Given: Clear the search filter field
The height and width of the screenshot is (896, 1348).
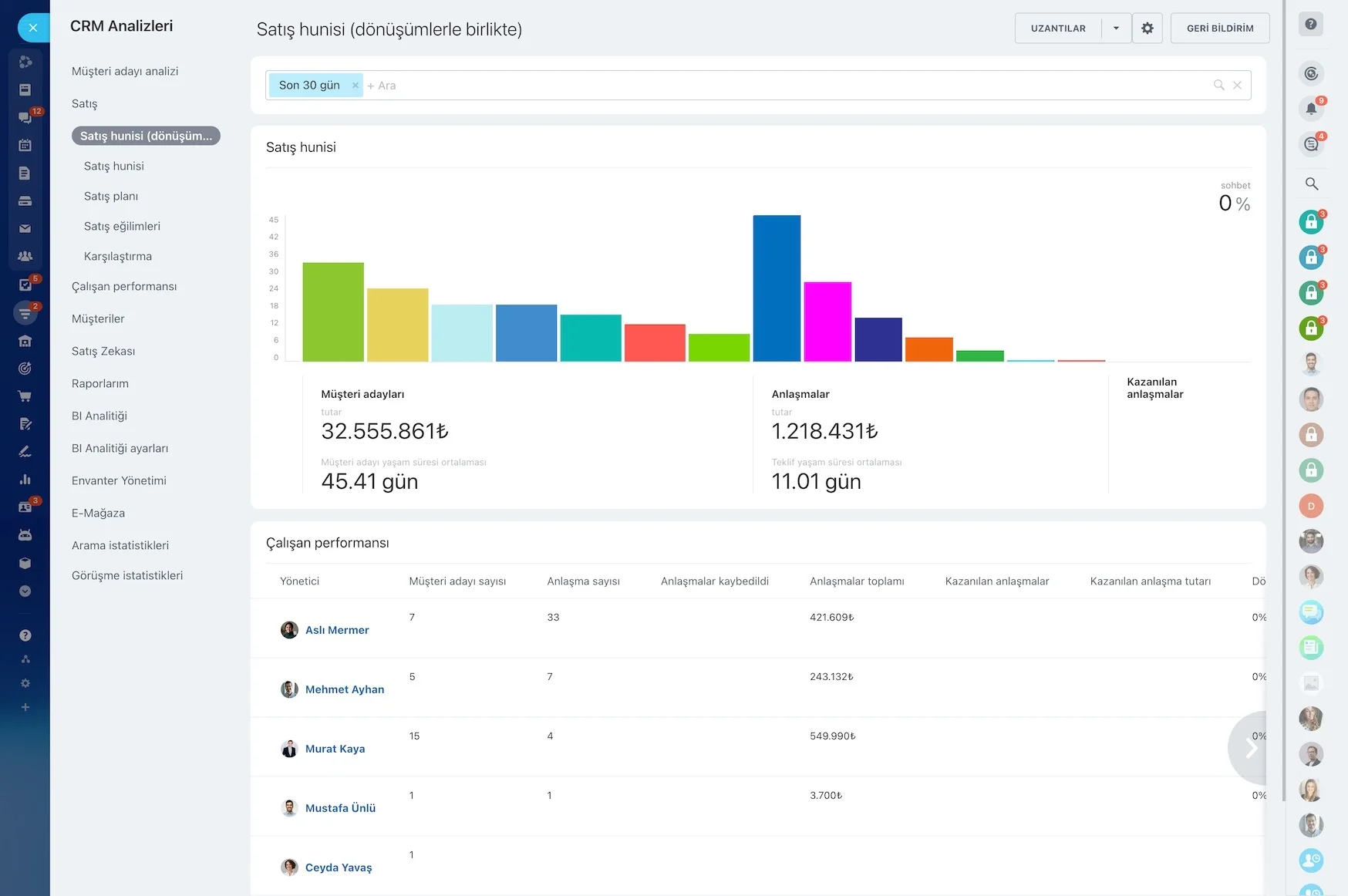Looking at the screenshot, I should 1237,86.
